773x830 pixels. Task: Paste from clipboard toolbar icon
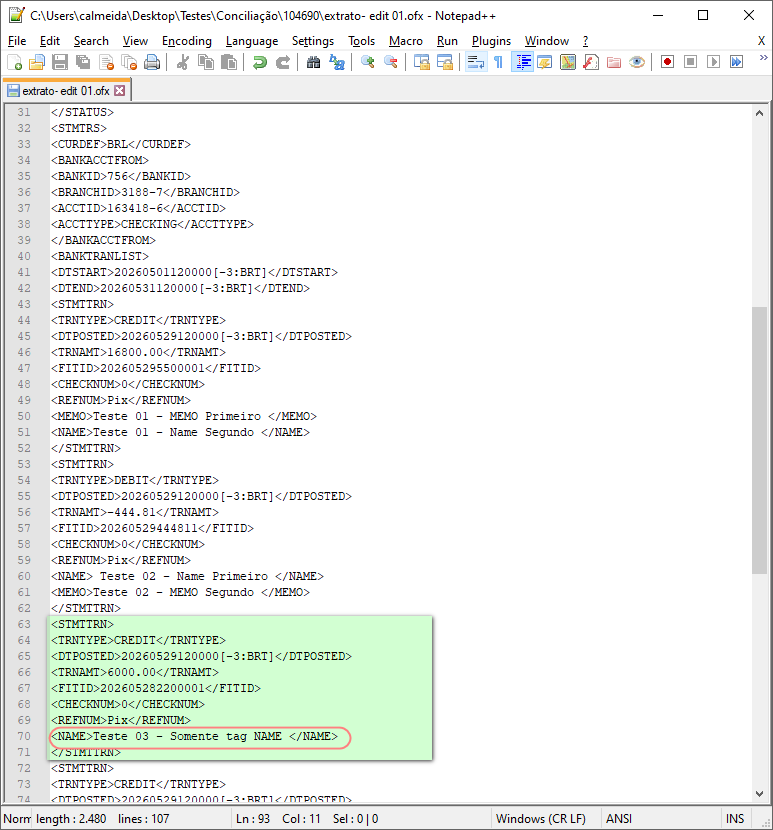(229, 62)
